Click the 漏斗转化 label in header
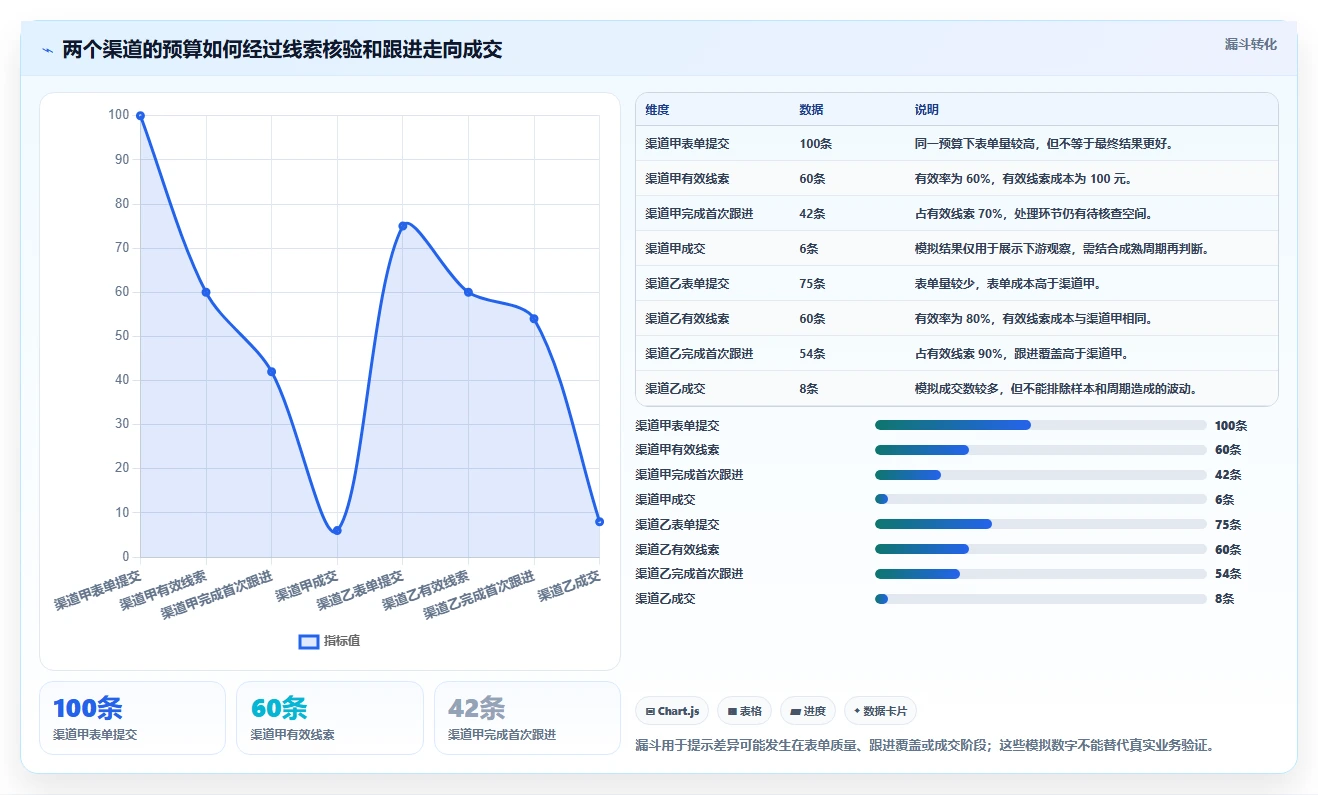The width and height of the screenshot is (1318, 795). [x=1250, y=44]
